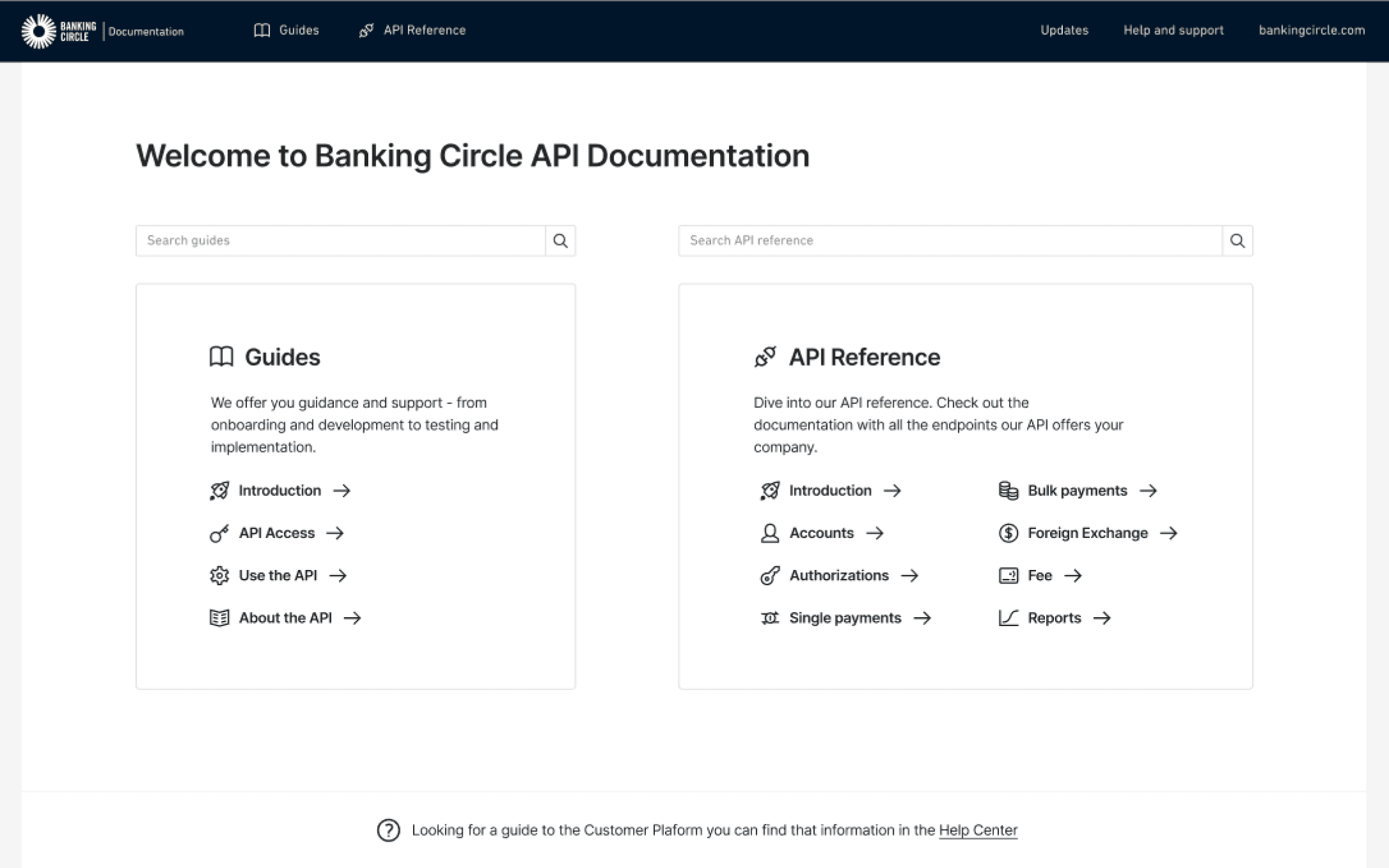Screen dimensions: 1389x868
Task: Click the API reference search magnifier icon
Action: (x=1237, y=241)
